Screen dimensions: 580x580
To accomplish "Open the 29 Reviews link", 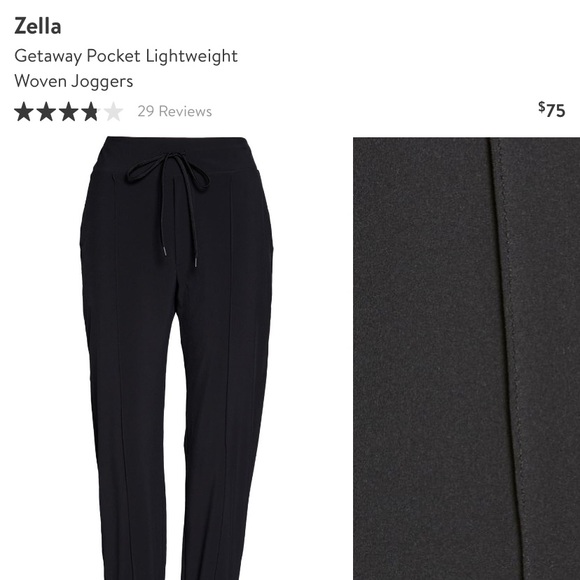I will pyautogui.click(x=175, y=111).
